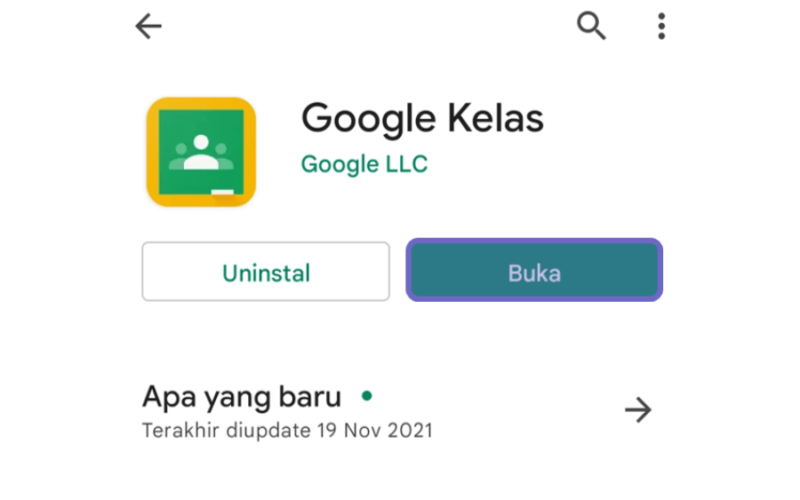Click the word baru in the section heading

coord(310,396)
